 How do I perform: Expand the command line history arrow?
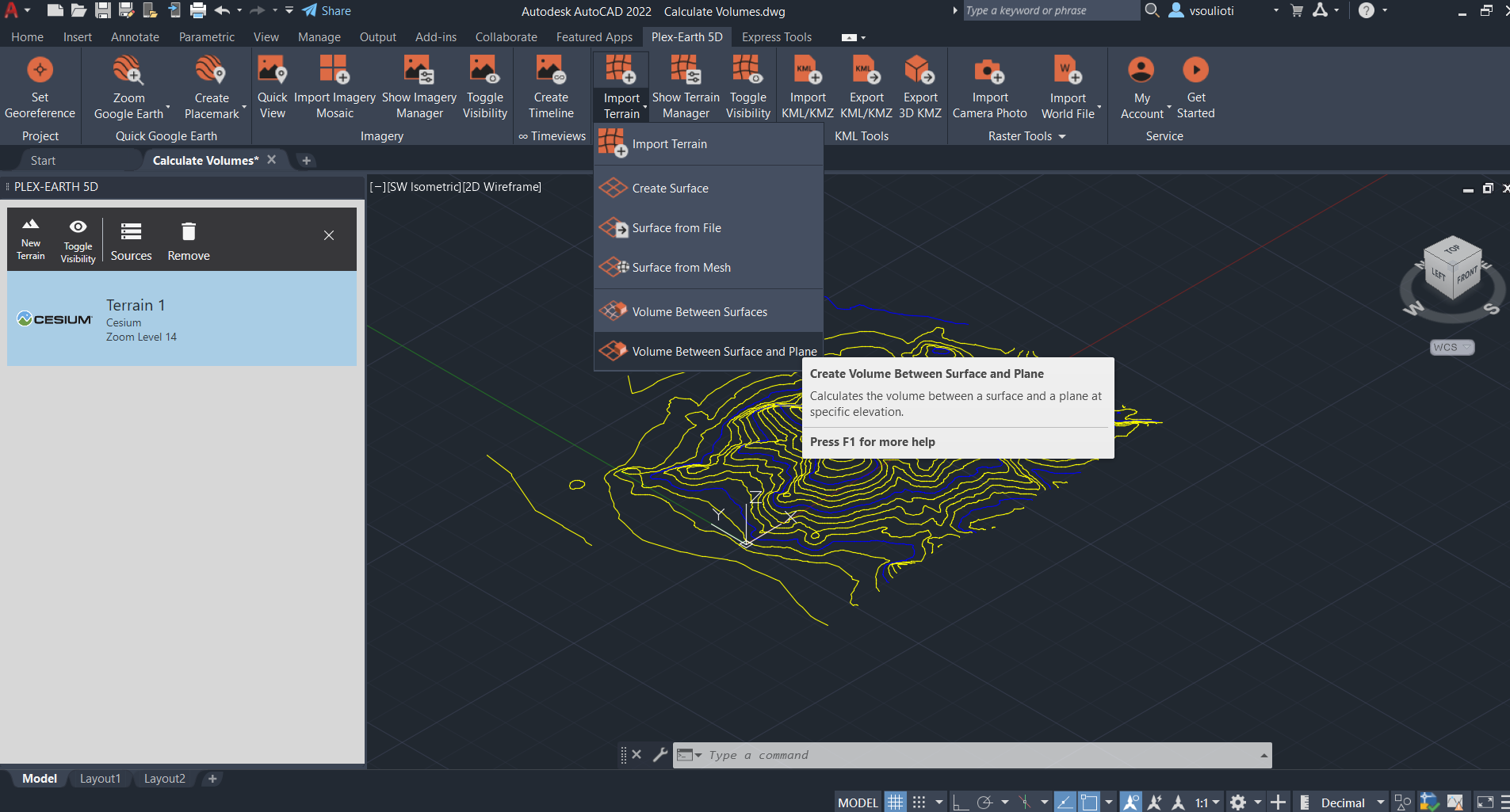click(1263, 755)
